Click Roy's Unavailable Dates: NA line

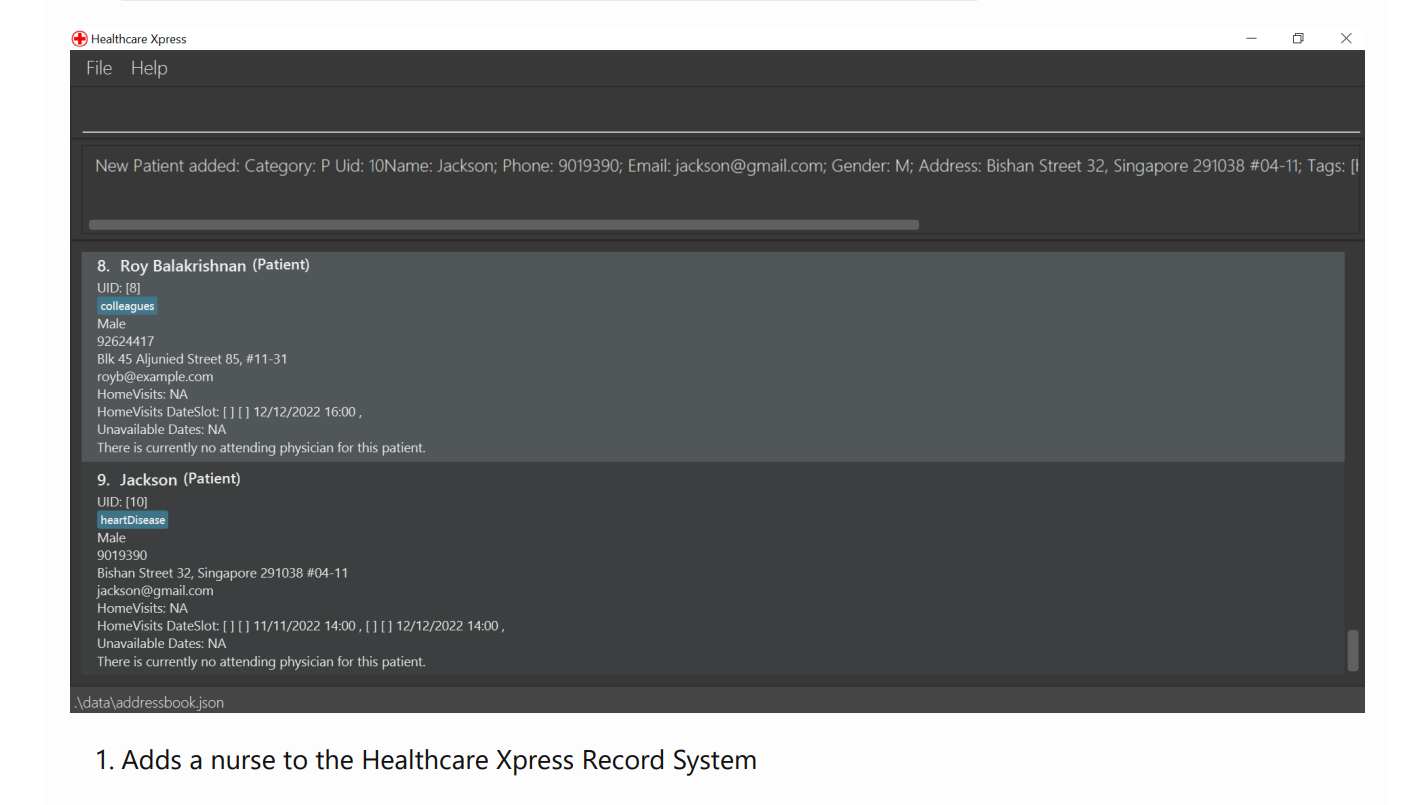pyautogui.click(x=161, y=430)
